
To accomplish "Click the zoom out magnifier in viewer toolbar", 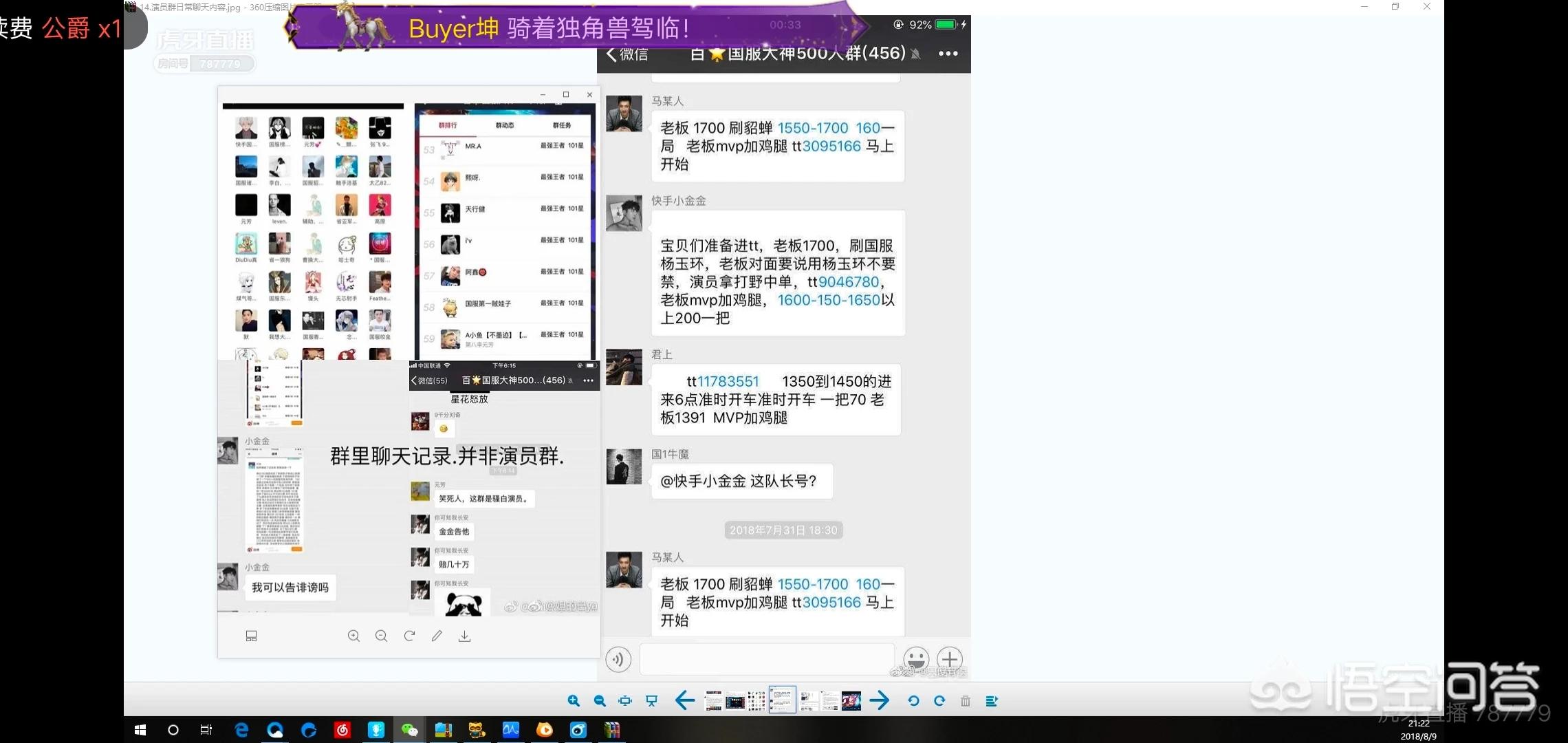I will click(x=600, y=701).
